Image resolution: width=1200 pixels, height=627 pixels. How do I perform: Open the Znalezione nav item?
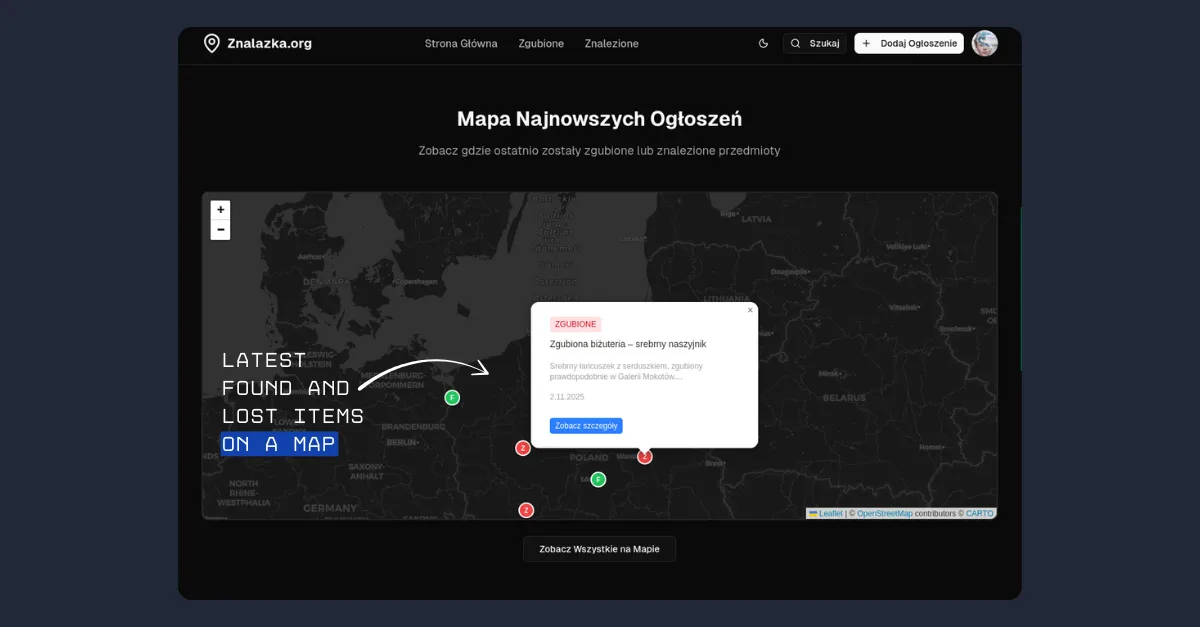[612, 43]
